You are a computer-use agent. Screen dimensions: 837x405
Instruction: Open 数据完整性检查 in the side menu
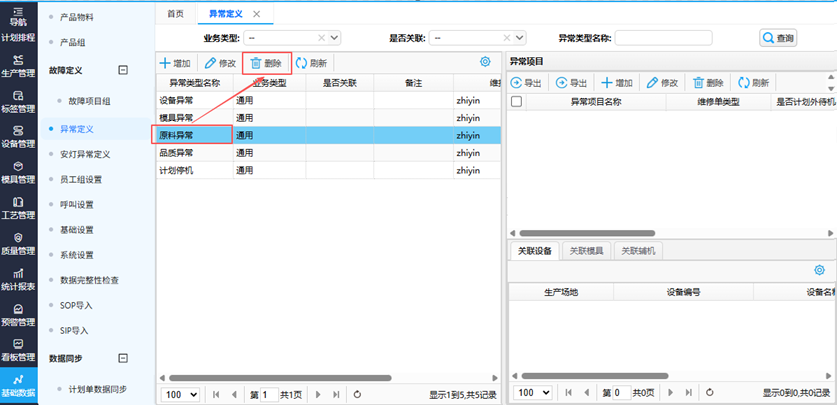pos(90,280)
